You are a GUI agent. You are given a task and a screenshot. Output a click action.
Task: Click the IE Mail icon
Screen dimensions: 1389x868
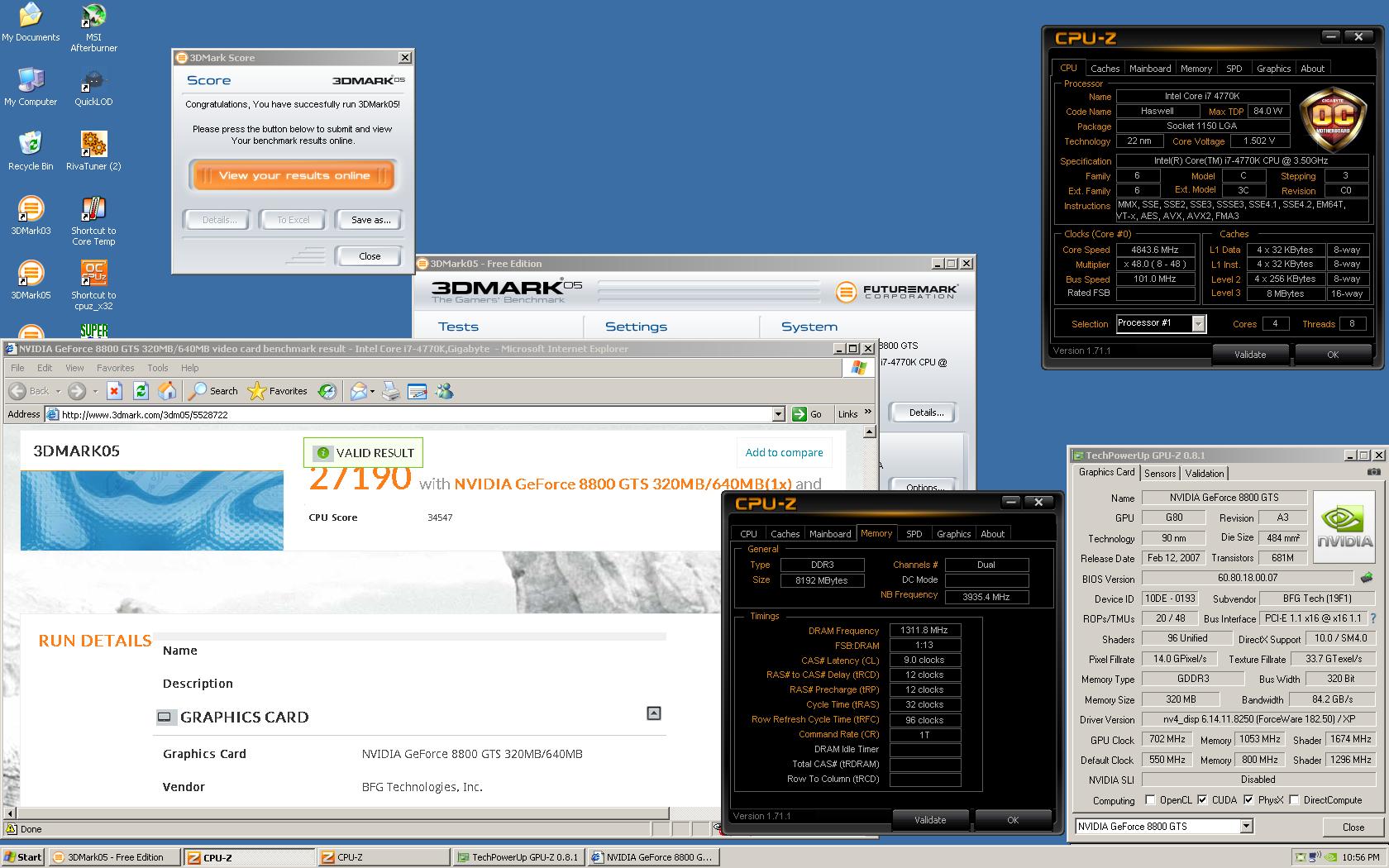pyautogui.click(x=358, y=391)
